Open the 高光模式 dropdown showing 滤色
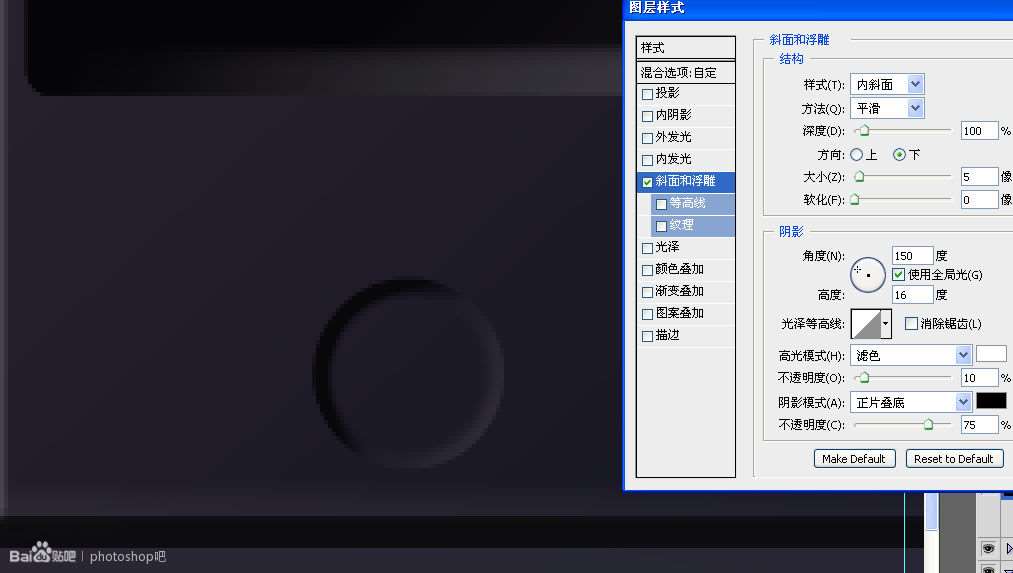This screenshot has width=1013, height=573. pyautogui.click(x=911, y=355)
